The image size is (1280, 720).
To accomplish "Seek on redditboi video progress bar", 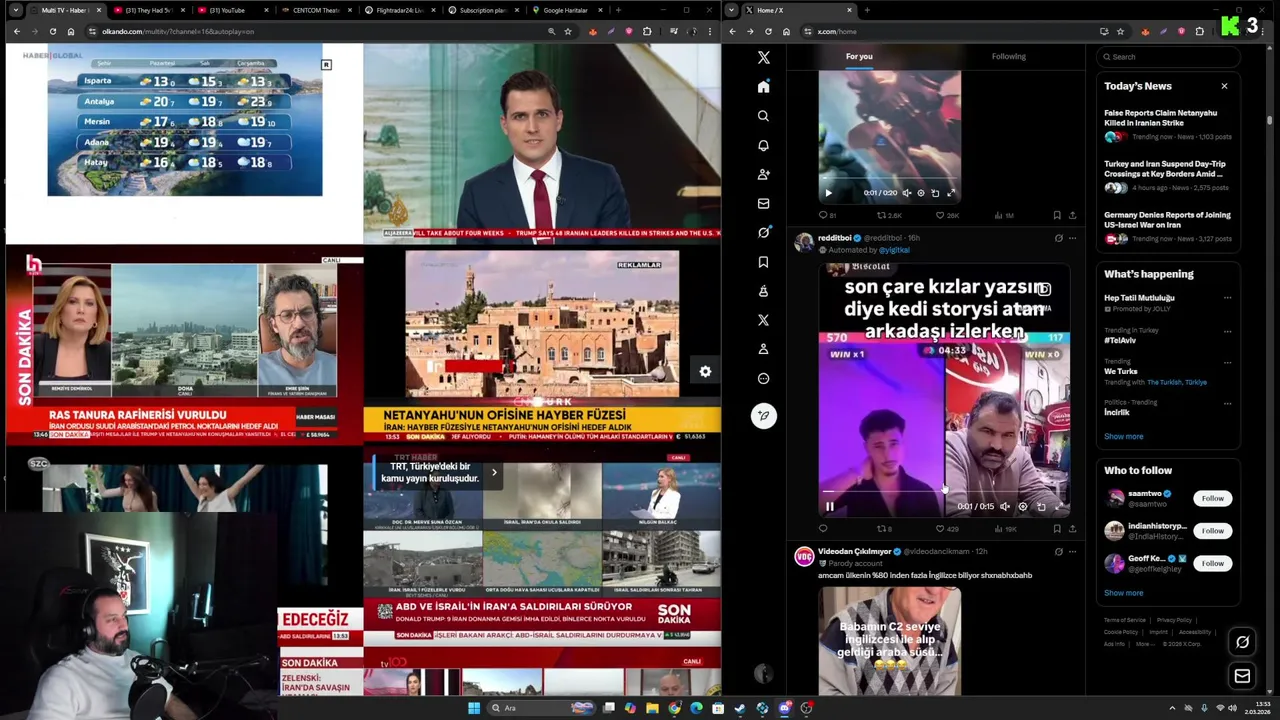I will coord(944,491).
